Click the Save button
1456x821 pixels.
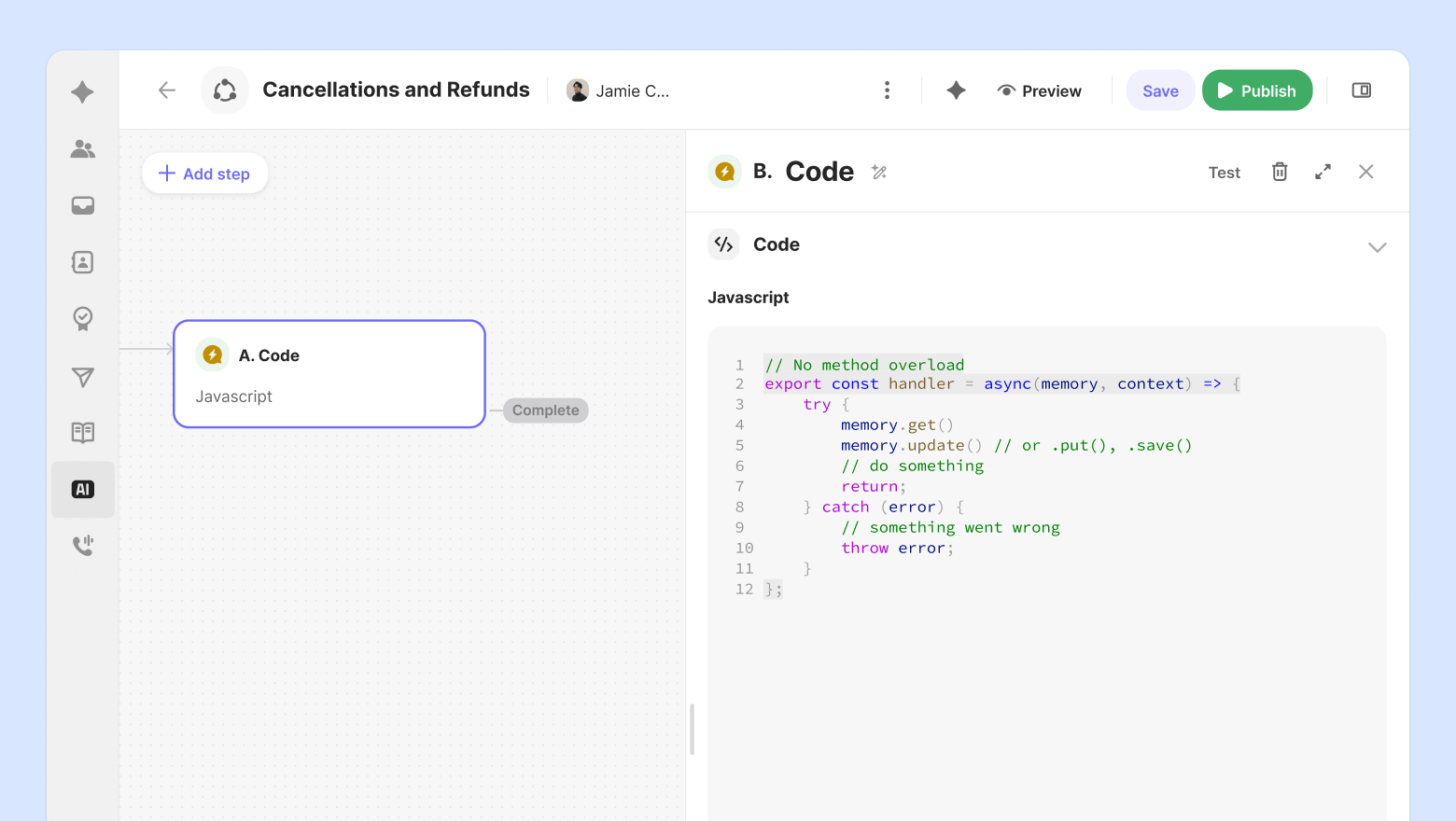(x=1160, y=90)
